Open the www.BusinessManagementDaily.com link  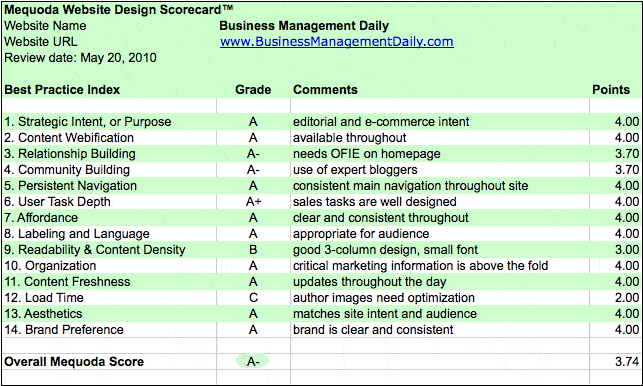(x=337, y=42)
